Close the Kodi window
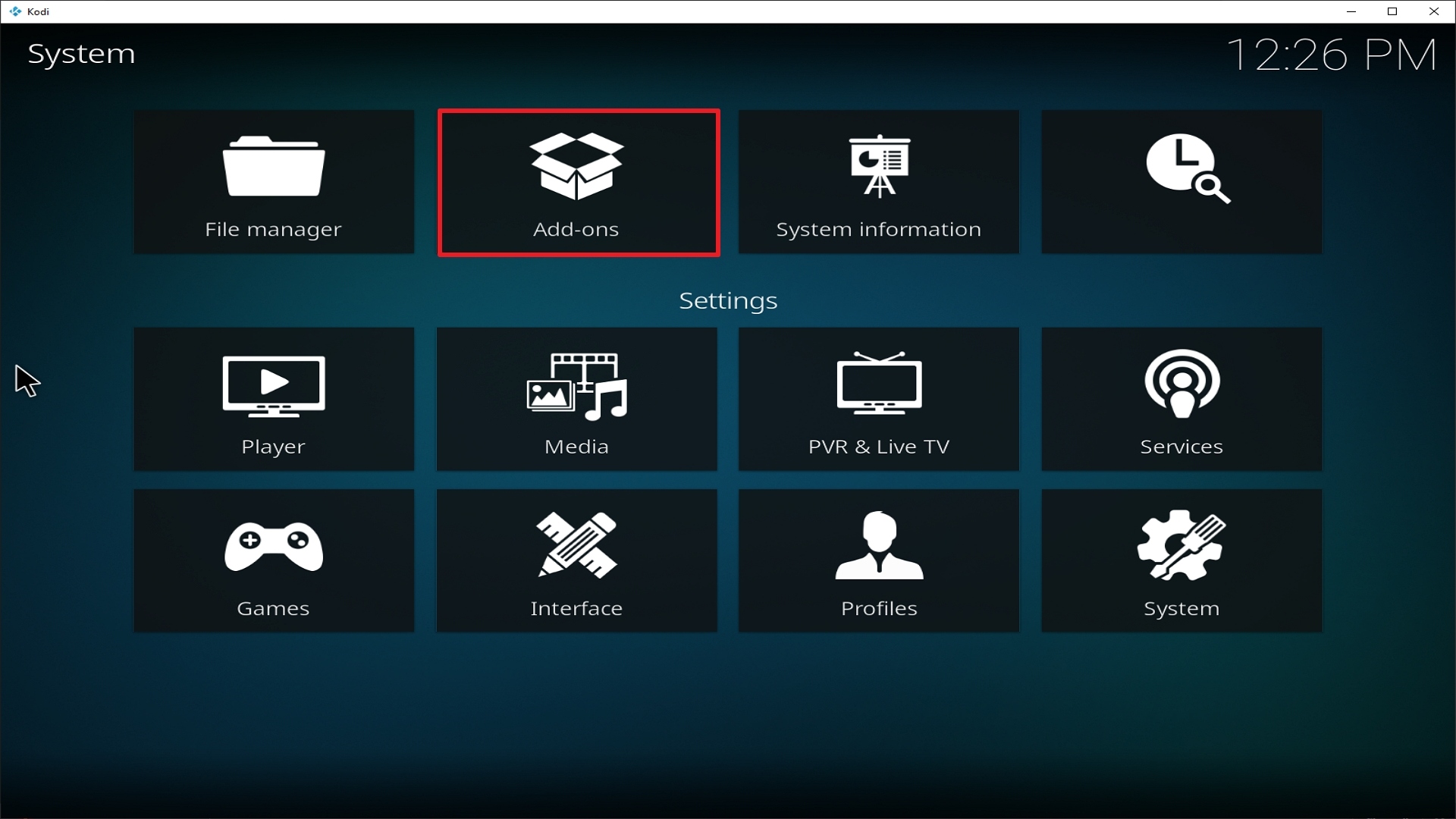 pos(1434,11)
